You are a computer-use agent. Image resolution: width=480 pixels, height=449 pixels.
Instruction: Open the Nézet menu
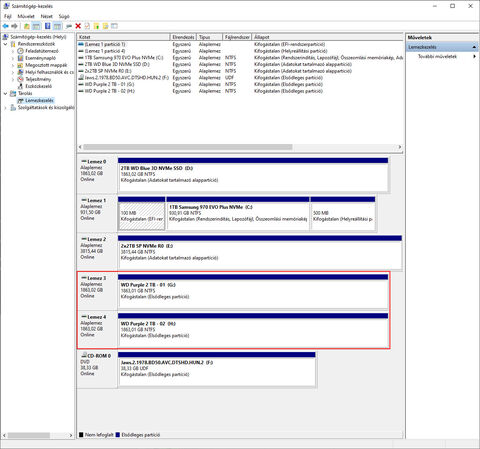(x=46, y=16)
